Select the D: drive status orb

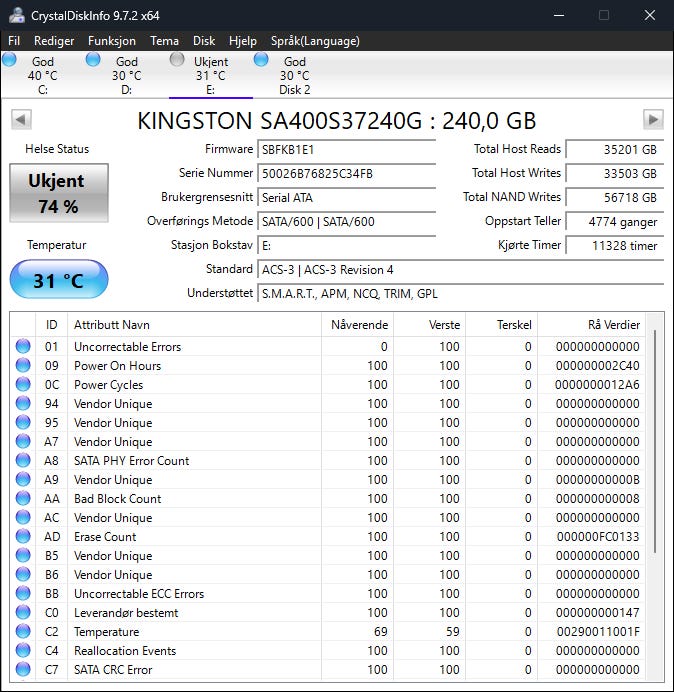click(94, 60)
